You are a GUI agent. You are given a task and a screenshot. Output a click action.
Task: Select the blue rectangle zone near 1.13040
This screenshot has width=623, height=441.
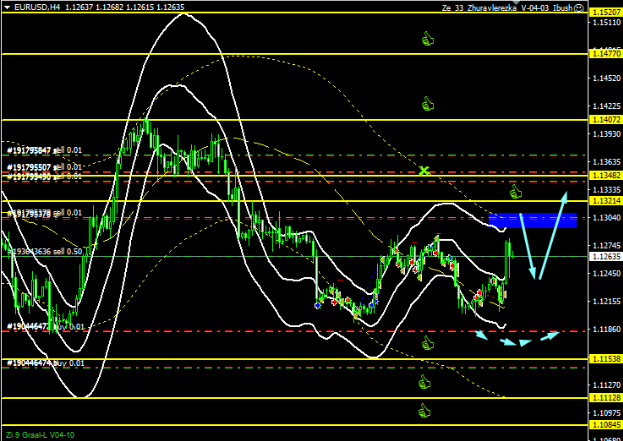click(x=533, y=220)
